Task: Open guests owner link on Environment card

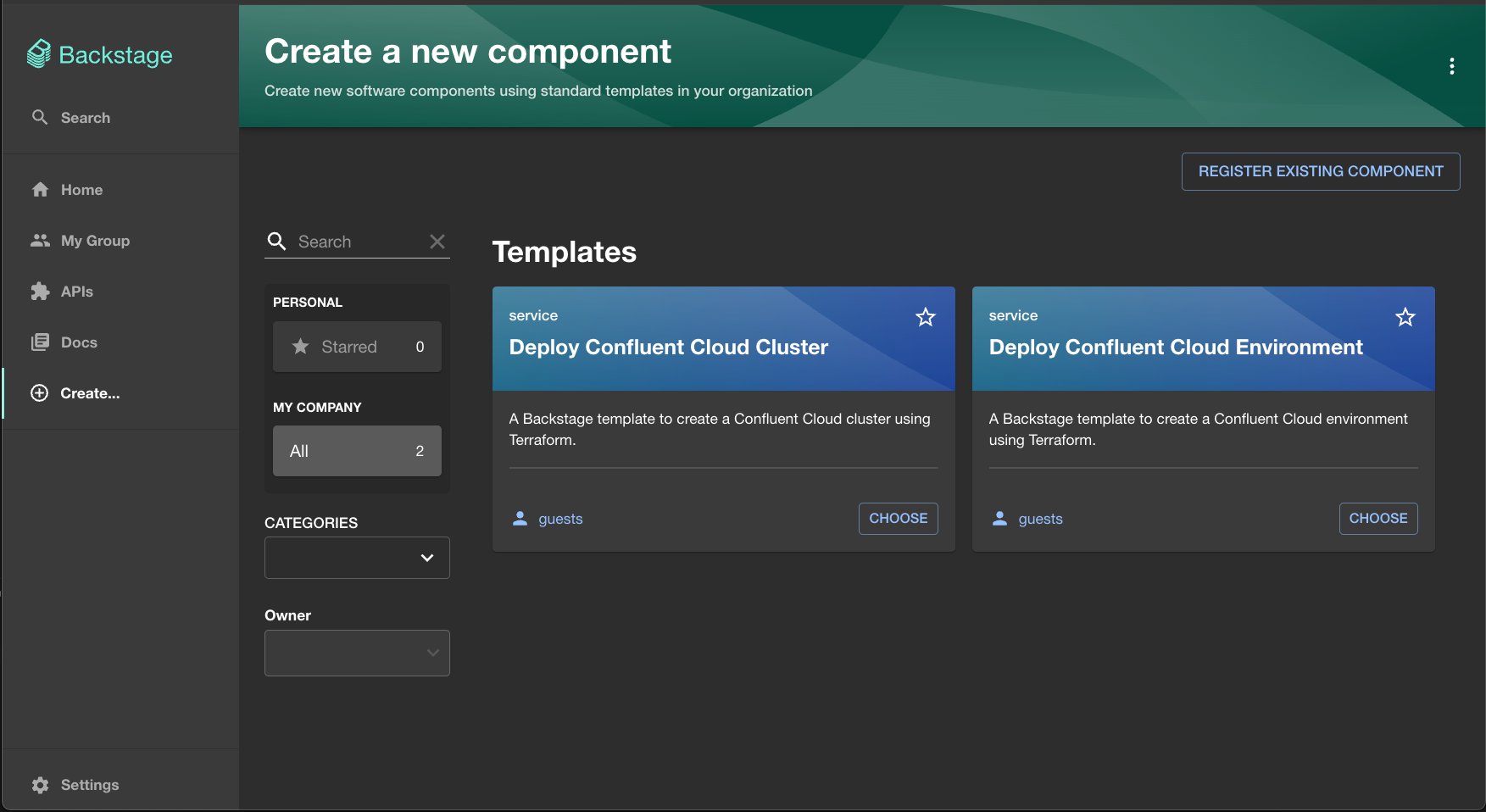Action: tap(1040, 519)
